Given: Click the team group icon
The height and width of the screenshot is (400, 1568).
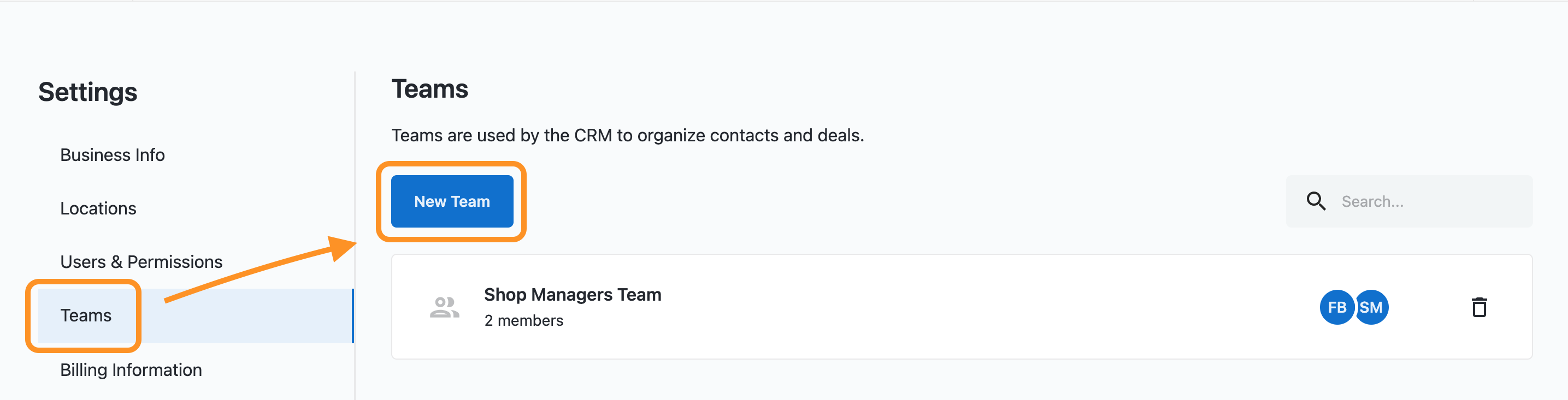Looking at the screenshot, I should point(444,307).
